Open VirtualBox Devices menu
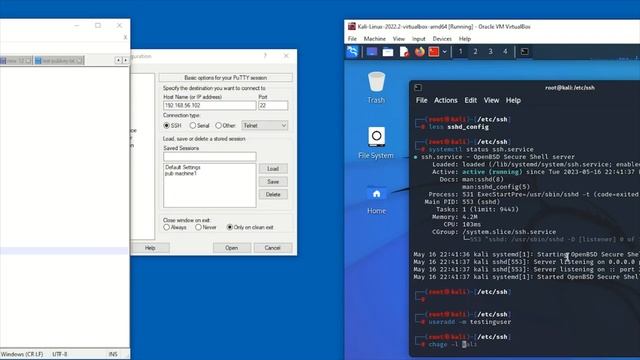Screen dimensions: 640x360 tap(442, 39)
